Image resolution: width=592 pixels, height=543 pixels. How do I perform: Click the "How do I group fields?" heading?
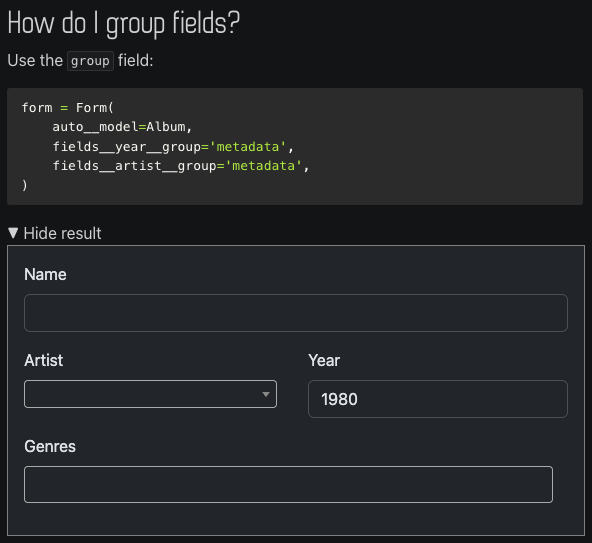point(123,24)
